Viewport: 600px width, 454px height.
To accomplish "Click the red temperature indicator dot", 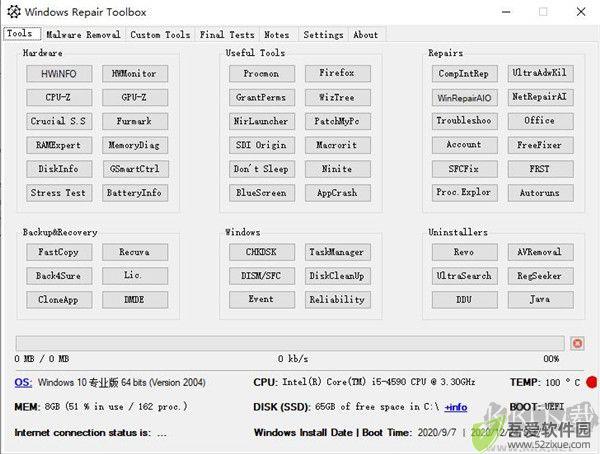I will [592, 382].
